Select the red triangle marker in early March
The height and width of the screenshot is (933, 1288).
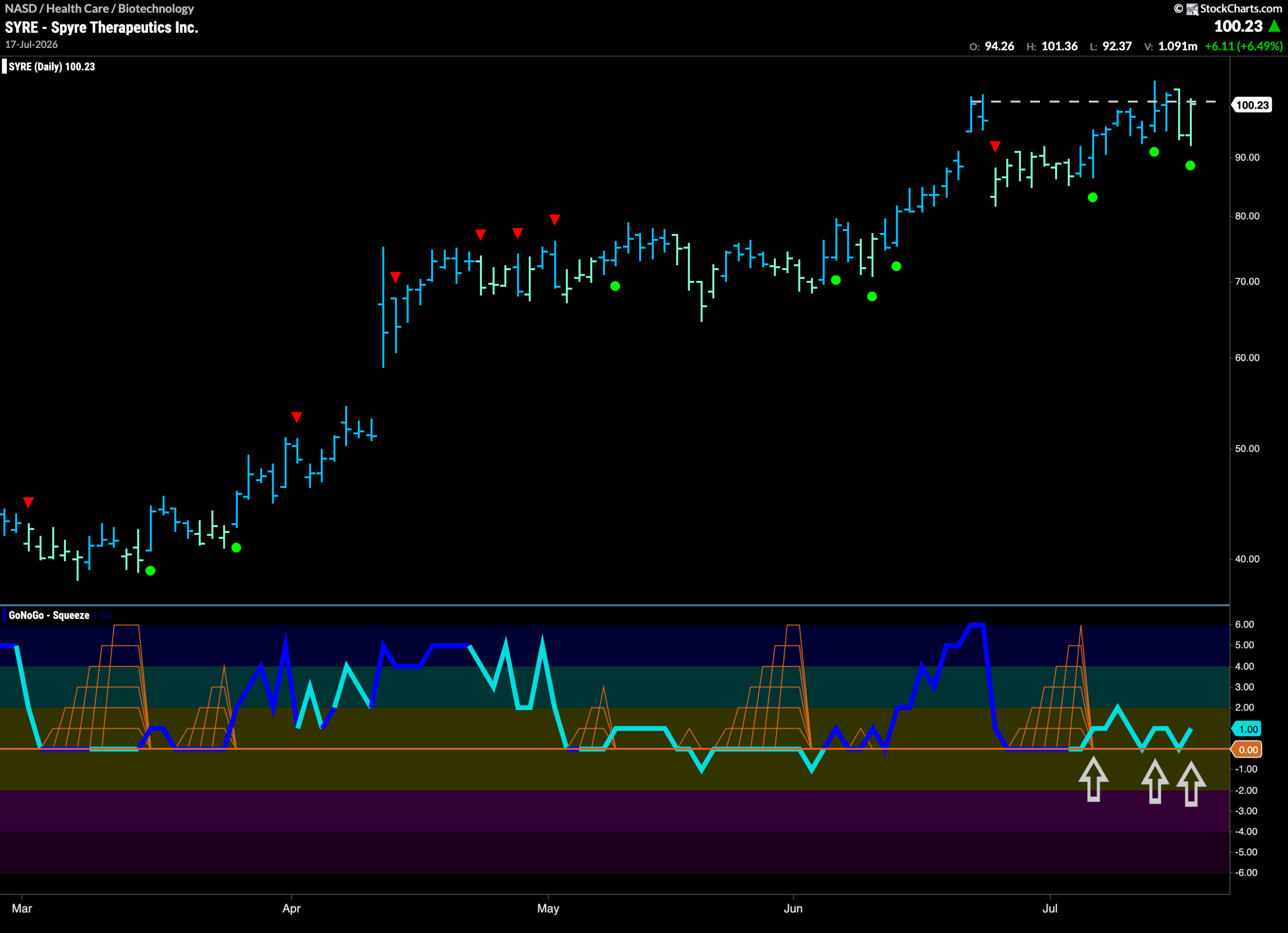(28, 502)
